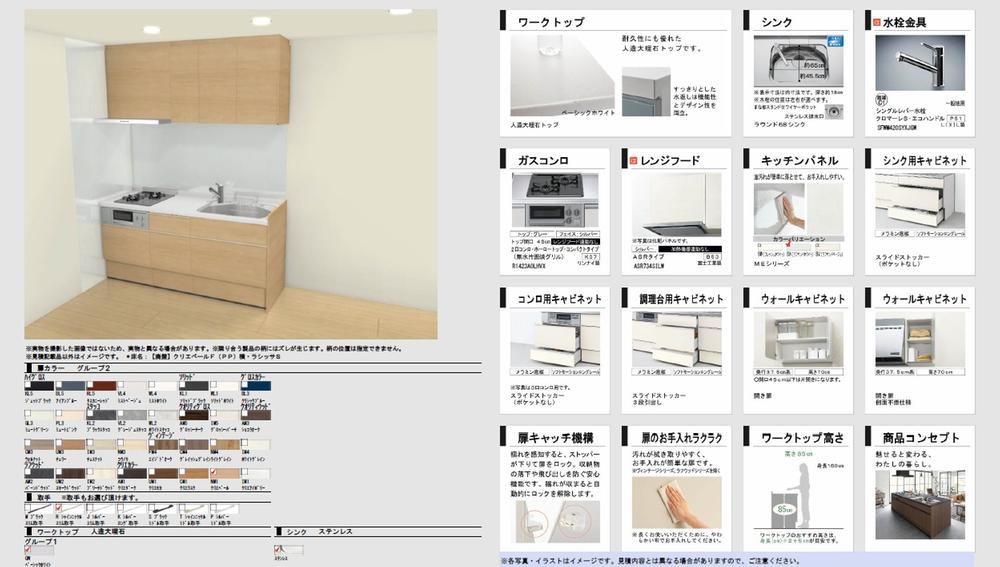Select the 扉キャッチ機構 section heading
Screen dimensions: 1000x567
click(553, 436)
